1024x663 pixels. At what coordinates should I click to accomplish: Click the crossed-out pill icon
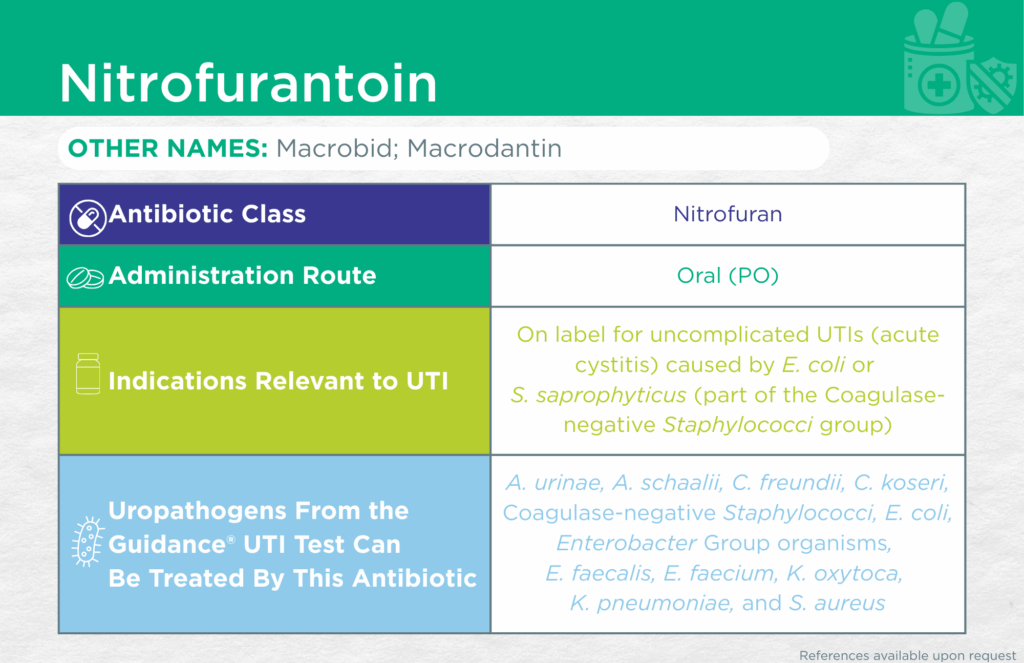pyautogui.click(x=86, y=215)
